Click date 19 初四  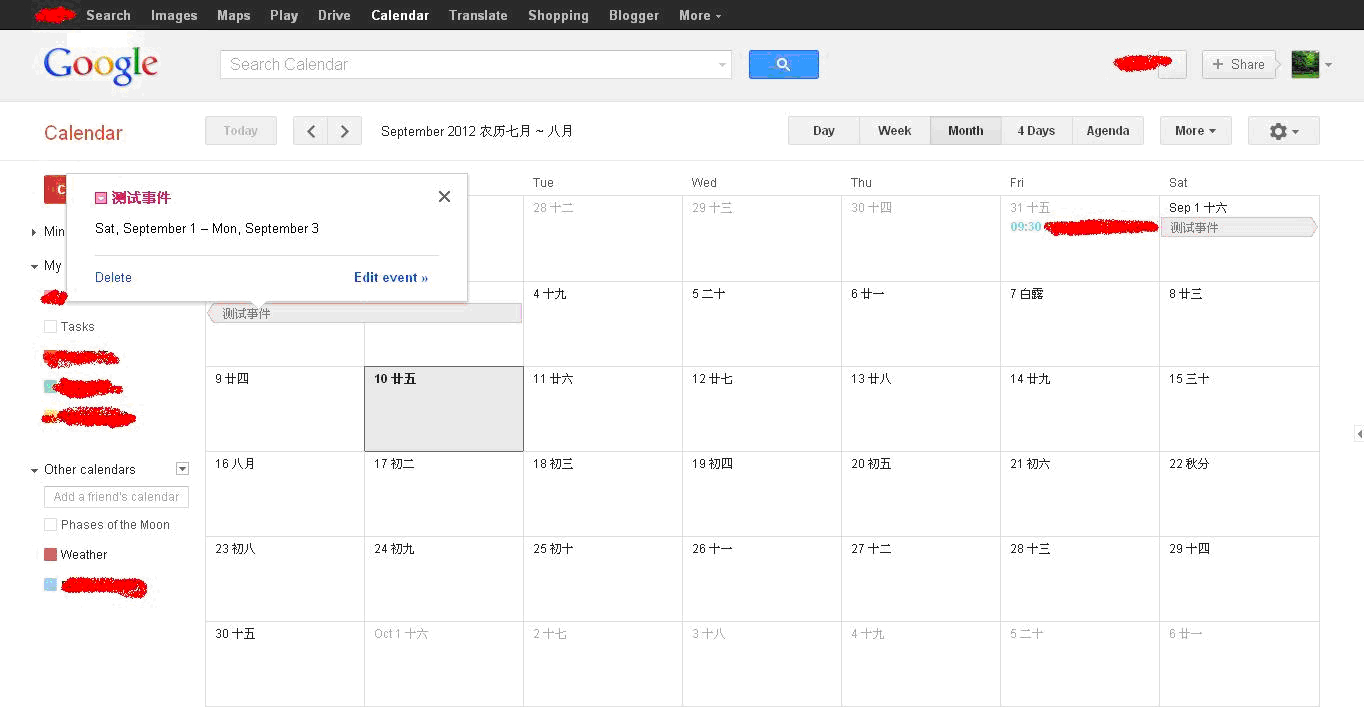tap(712, 464)
